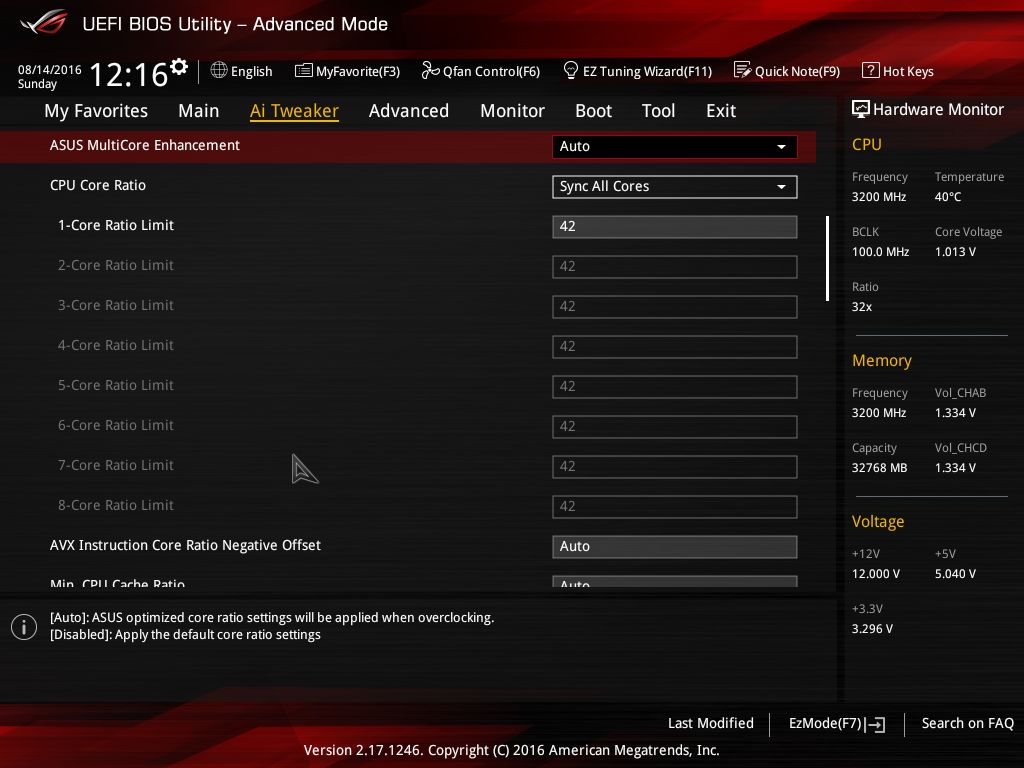Click the CPU frequency 3200 MHz value
This screenshot has width=1024, height=768.
[878, 197]
